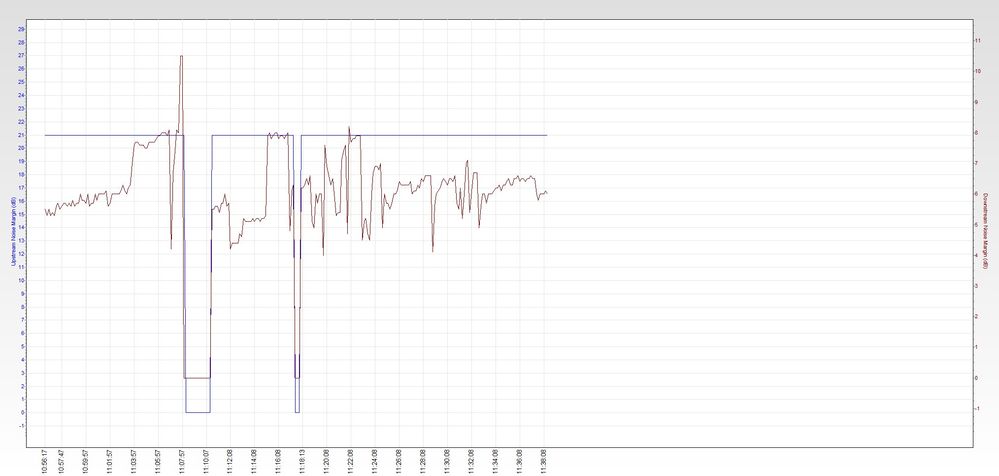Click the 11:12:08 time axis label
This screenshot has width=999, height=476.
(x=230, y=461)
